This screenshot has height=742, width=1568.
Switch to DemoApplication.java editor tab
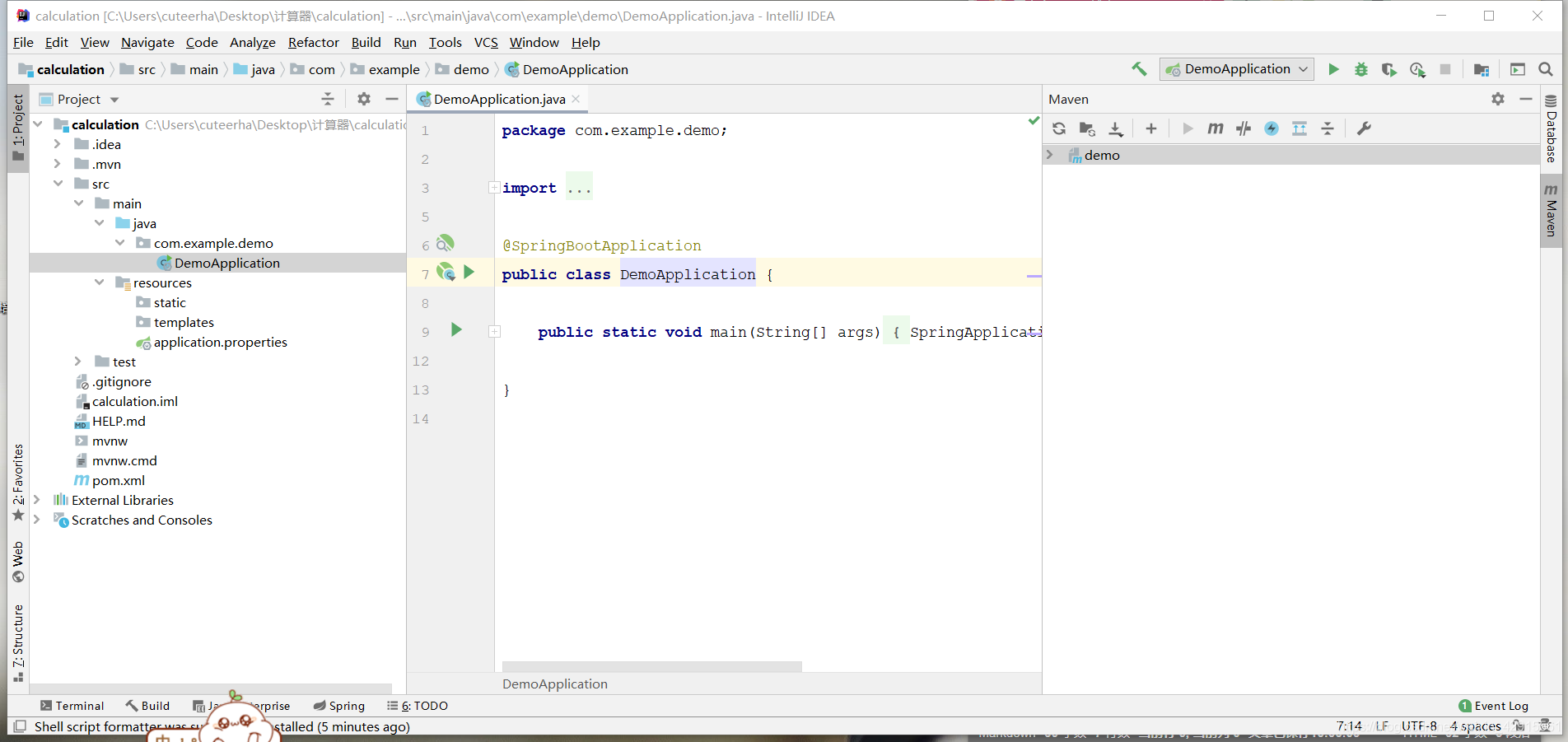(499, 99)
